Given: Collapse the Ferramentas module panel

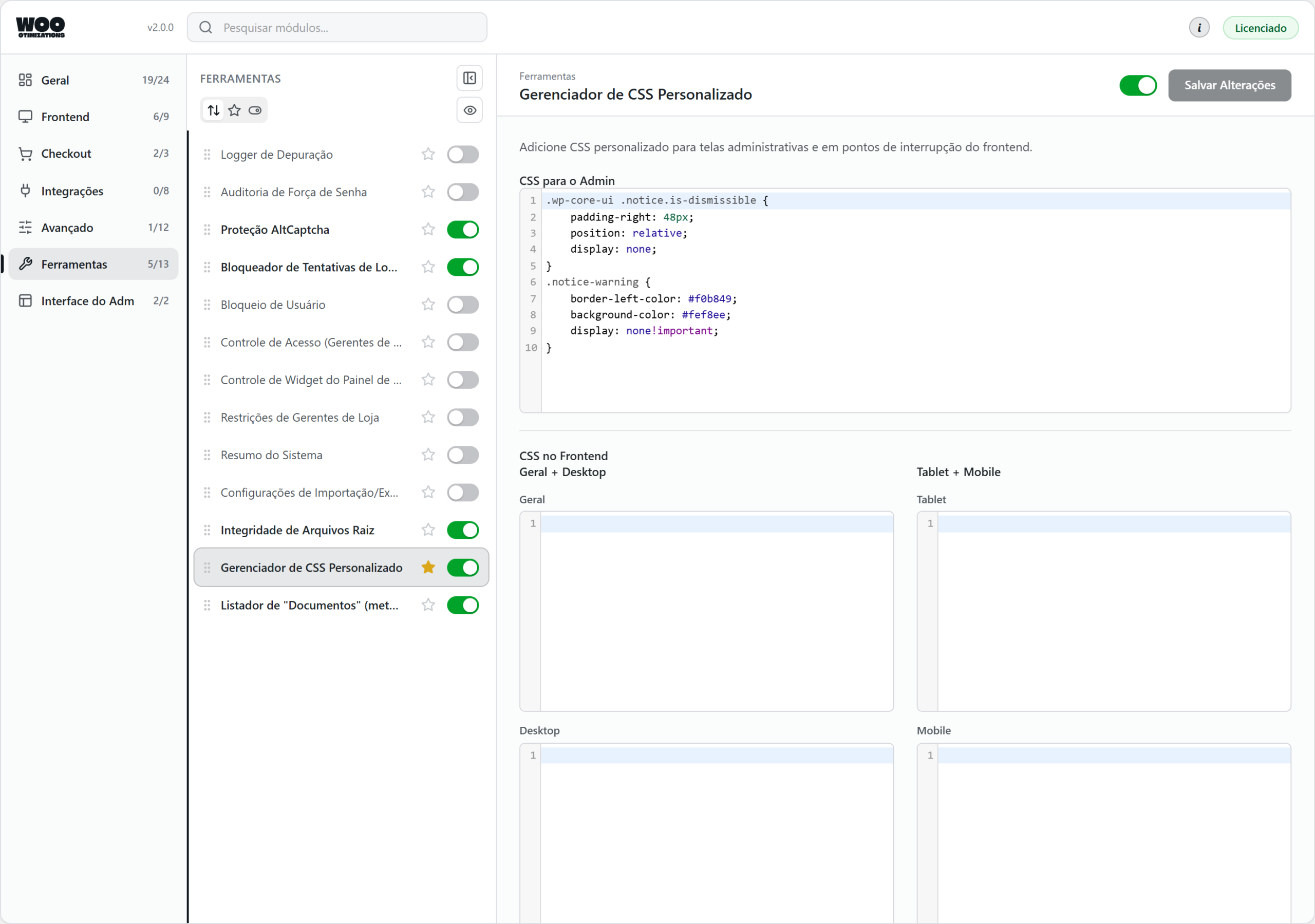Looking at the screenshot, I should click(x=469, y=78).
